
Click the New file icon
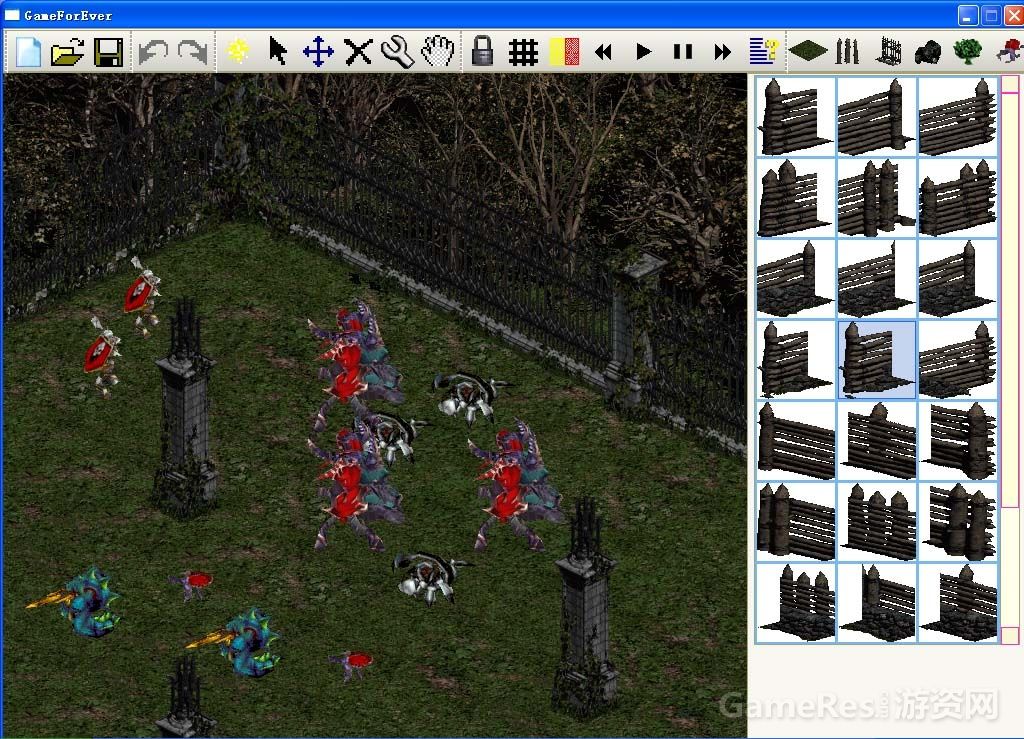[28, 51]
